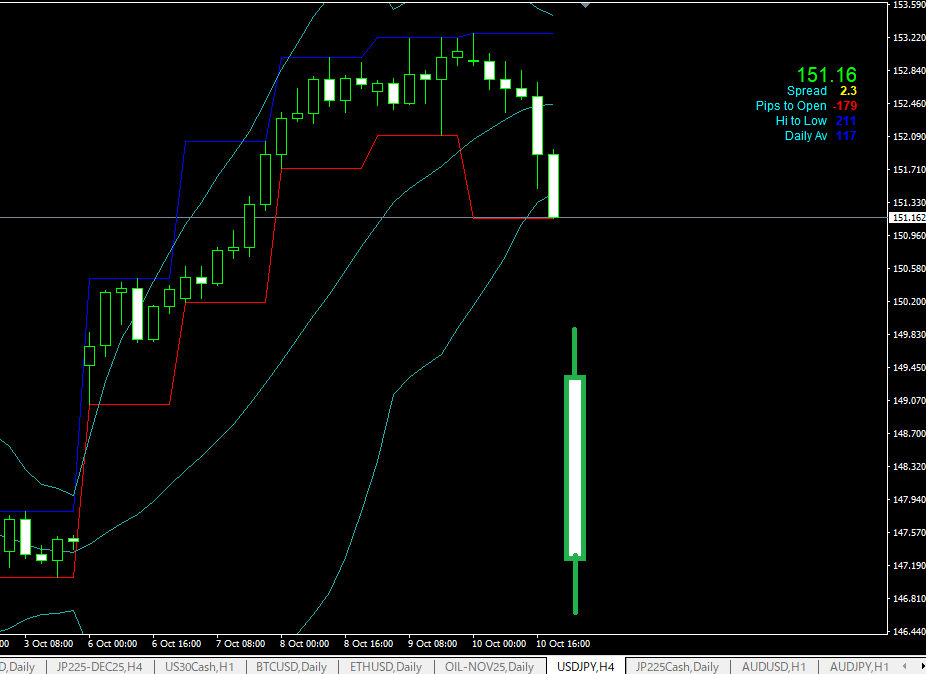This screenshot has width=926, height=674.
Task: Click the large green 151.16 price text
Action: pos(826,75)
